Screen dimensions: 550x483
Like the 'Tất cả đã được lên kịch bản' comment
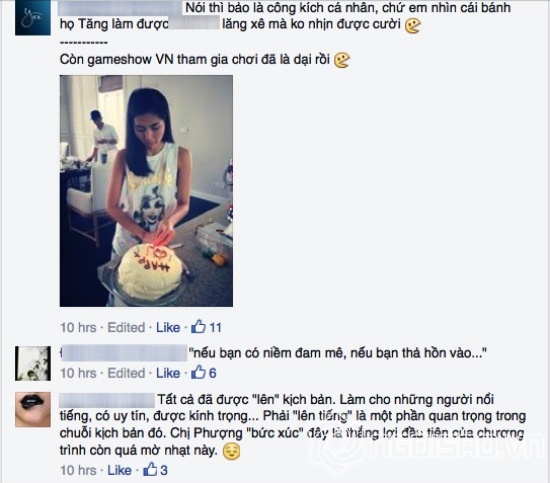pyautogui.click(x=120, y=470)
